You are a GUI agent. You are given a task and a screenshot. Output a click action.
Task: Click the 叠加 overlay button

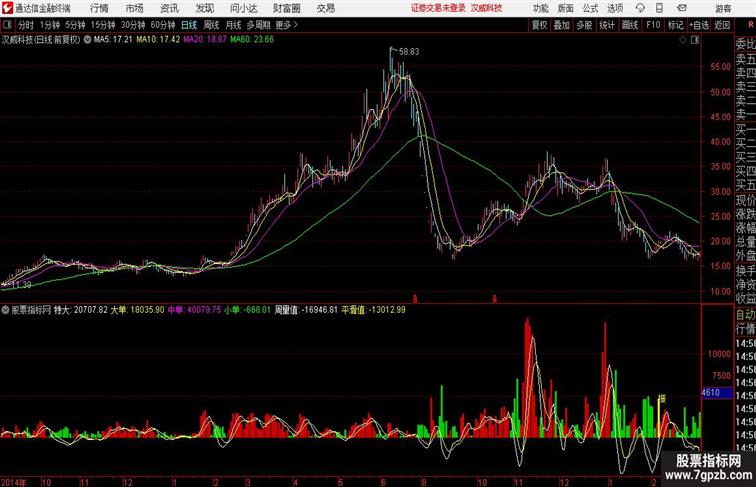562,25
